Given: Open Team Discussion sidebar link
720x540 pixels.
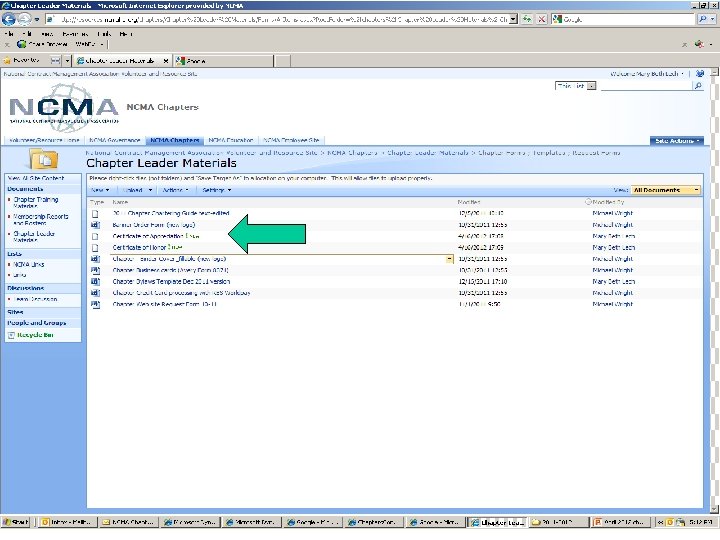Looking at the screenshot, I should [35, 299].
